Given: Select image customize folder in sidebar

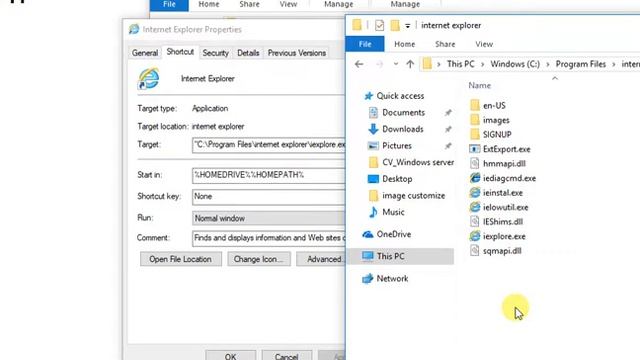Looking at the screenshot, I should tap(413, 196).
